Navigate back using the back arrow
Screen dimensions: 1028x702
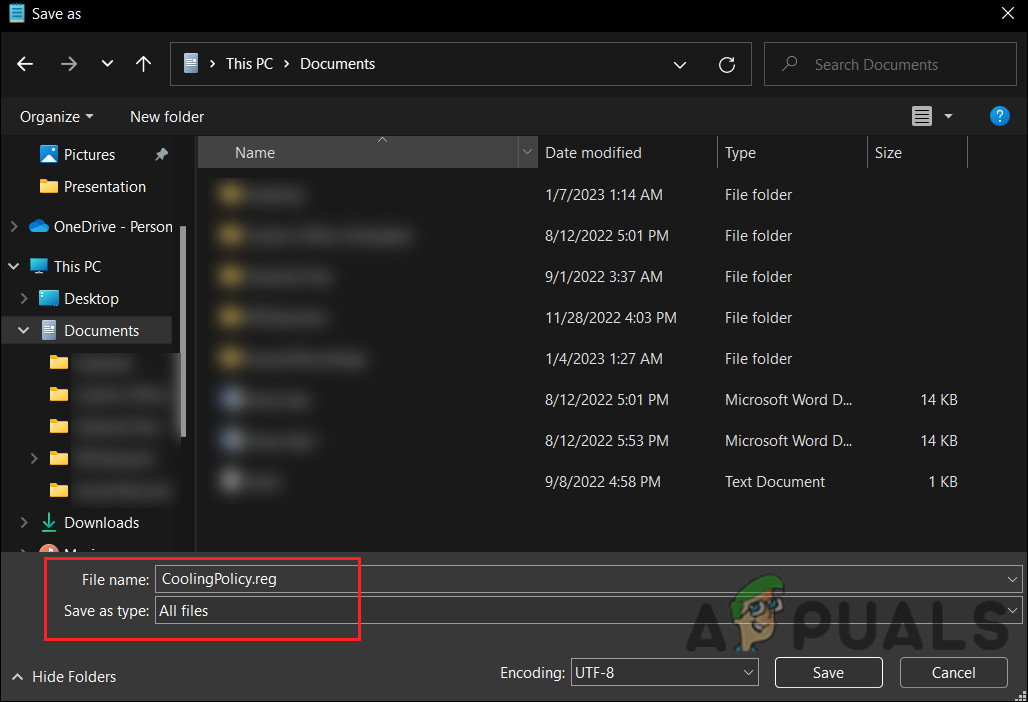click(24, 64)
